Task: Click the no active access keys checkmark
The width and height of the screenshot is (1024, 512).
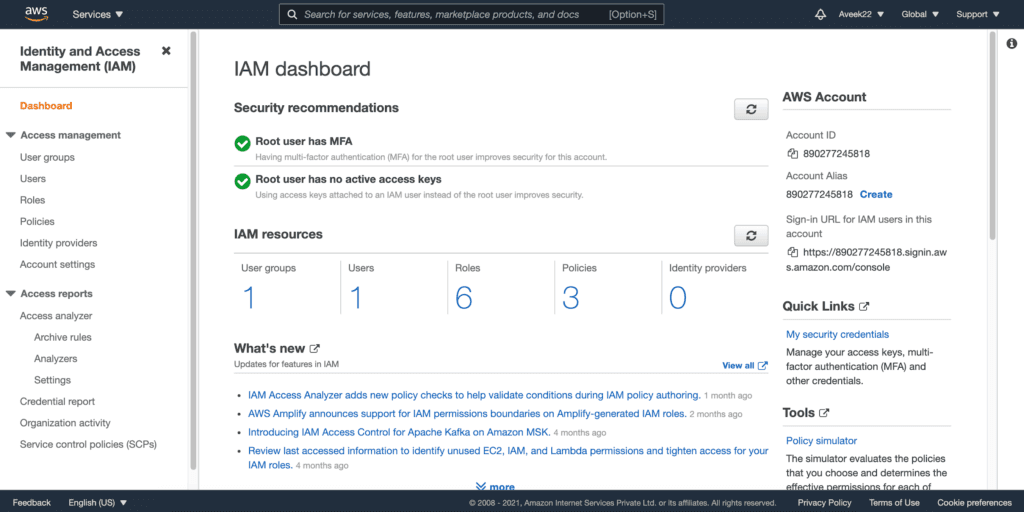Action: pyautogui.click(x=242, y=181)
